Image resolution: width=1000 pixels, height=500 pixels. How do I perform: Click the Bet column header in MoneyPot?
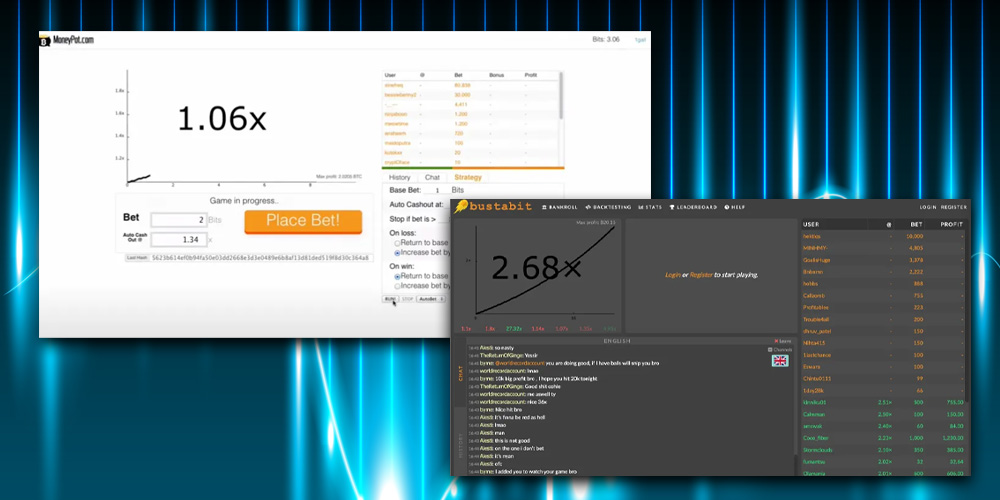point(458,75)
